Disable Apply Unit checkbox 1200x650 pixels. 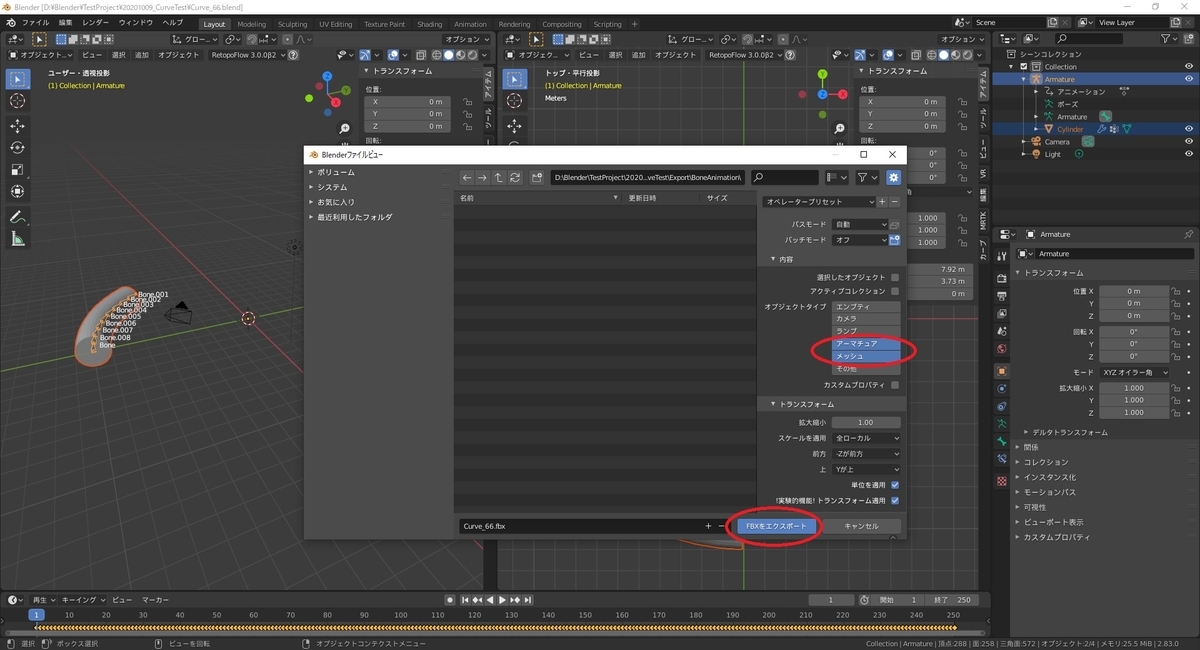tap(895, 485)
